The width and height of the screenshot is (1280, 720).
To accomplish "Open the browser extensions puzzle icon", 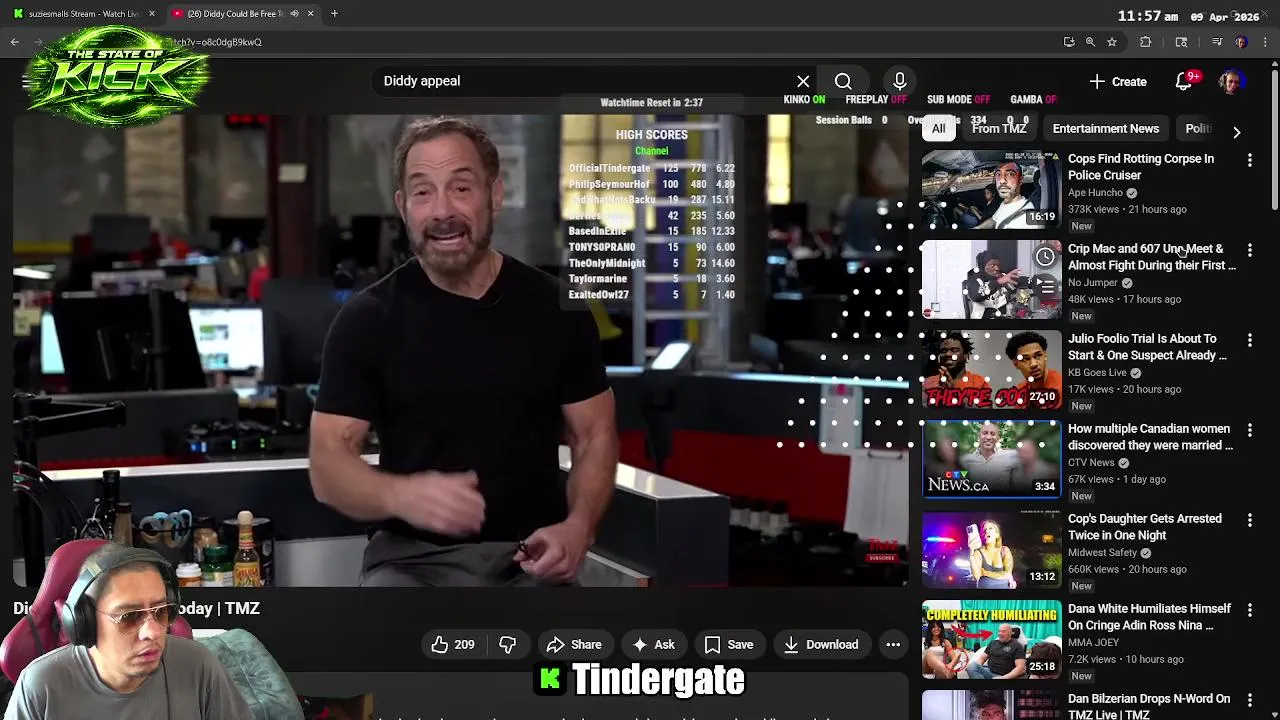I will coord(1146,42).
